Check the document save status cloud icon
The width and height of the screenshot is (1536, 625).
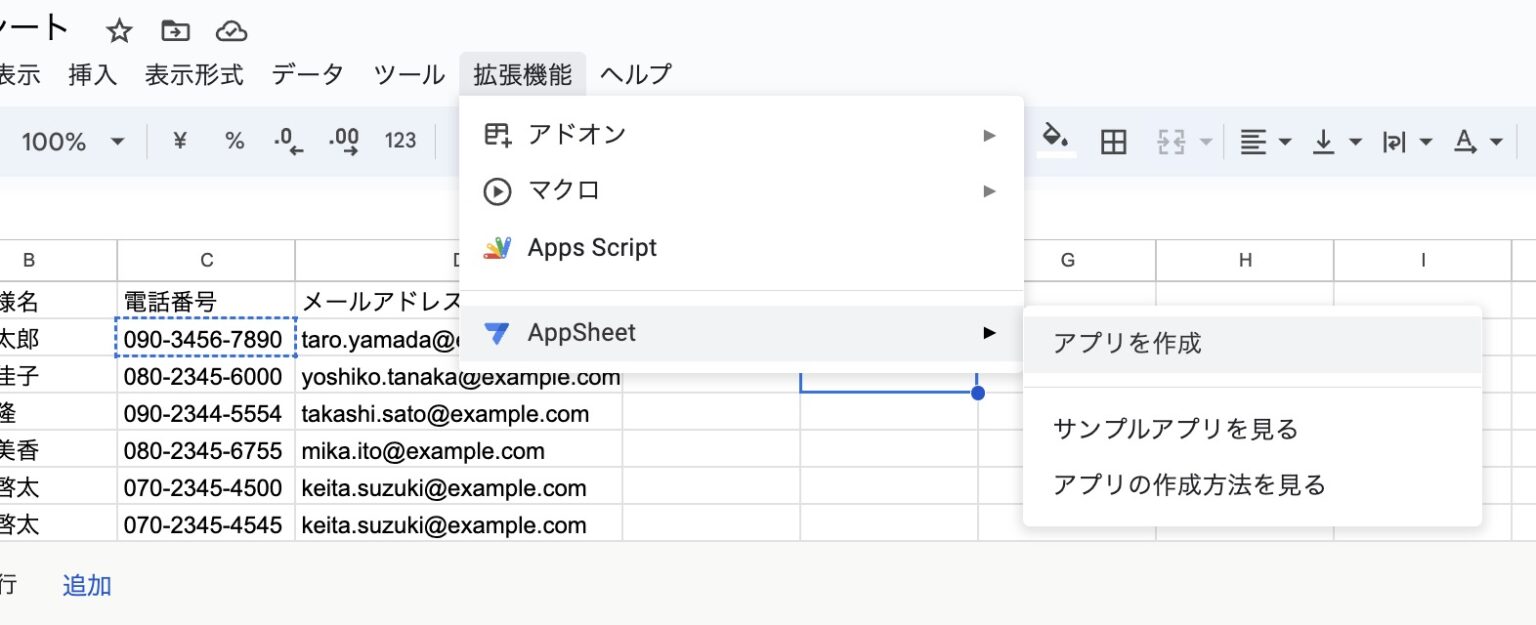point(231,30)
